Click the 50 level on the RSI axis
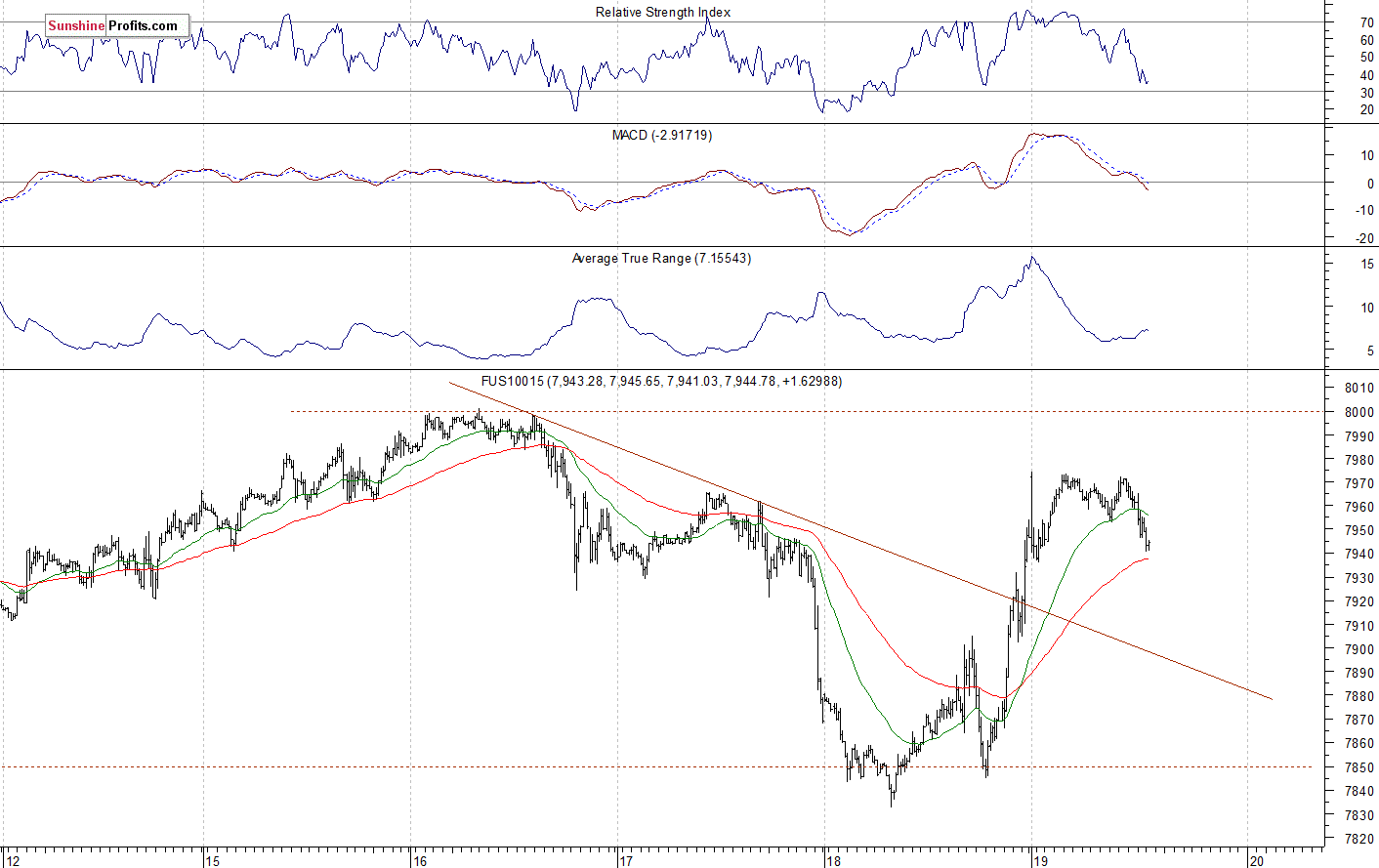This screenshot has width=1379, height=868. [x=1366, y=58]
